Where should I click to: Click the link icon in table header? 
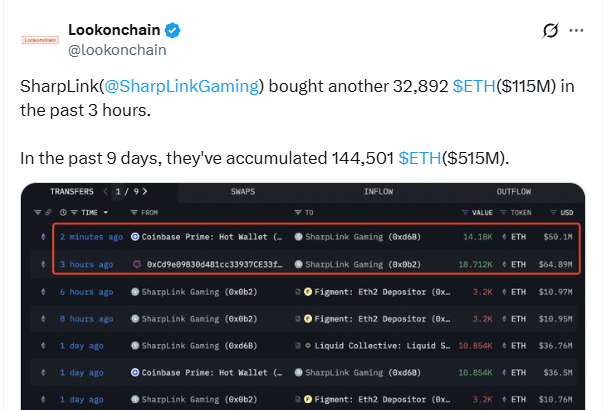49,213
